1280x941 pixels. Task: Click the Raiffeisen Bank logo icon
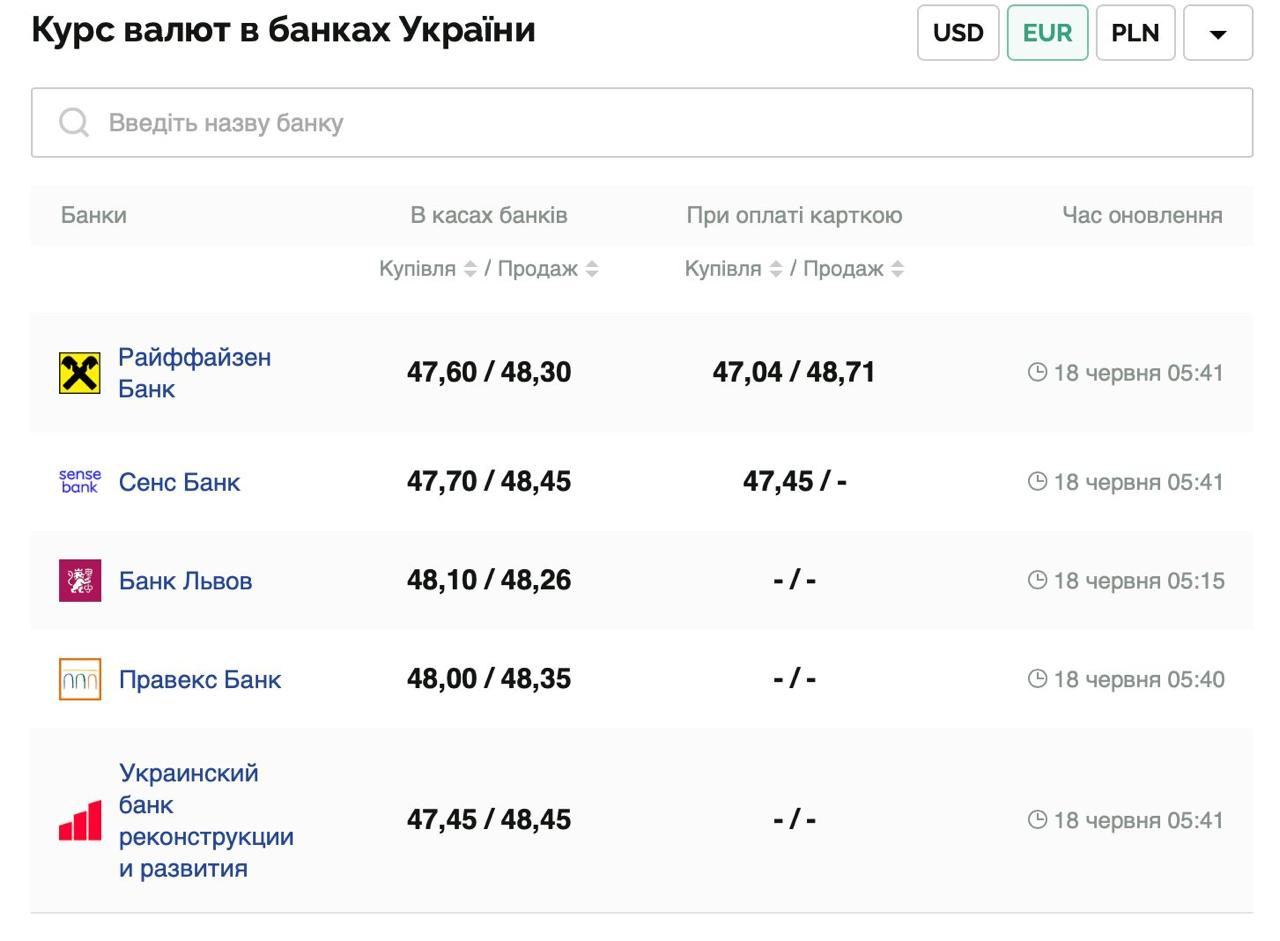pyautogui.click(x=80, y=373)
